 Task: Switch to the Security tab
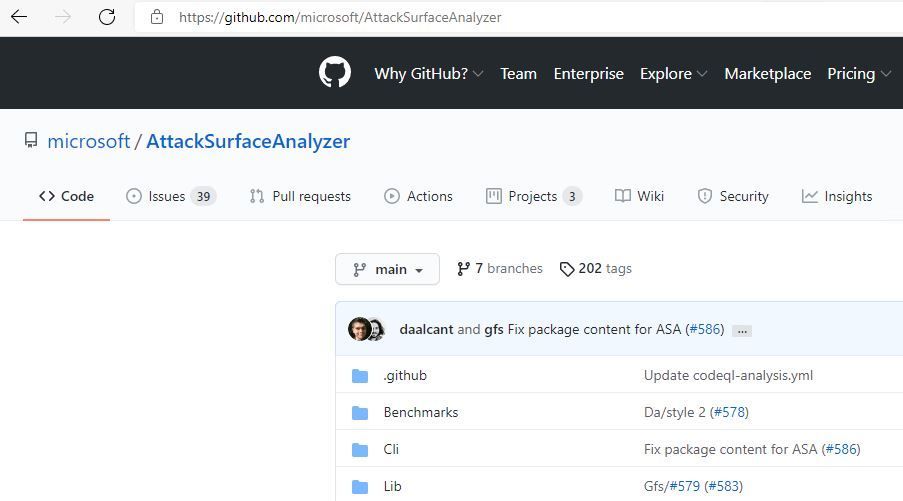pyautogui.click(x=733, y=196)
